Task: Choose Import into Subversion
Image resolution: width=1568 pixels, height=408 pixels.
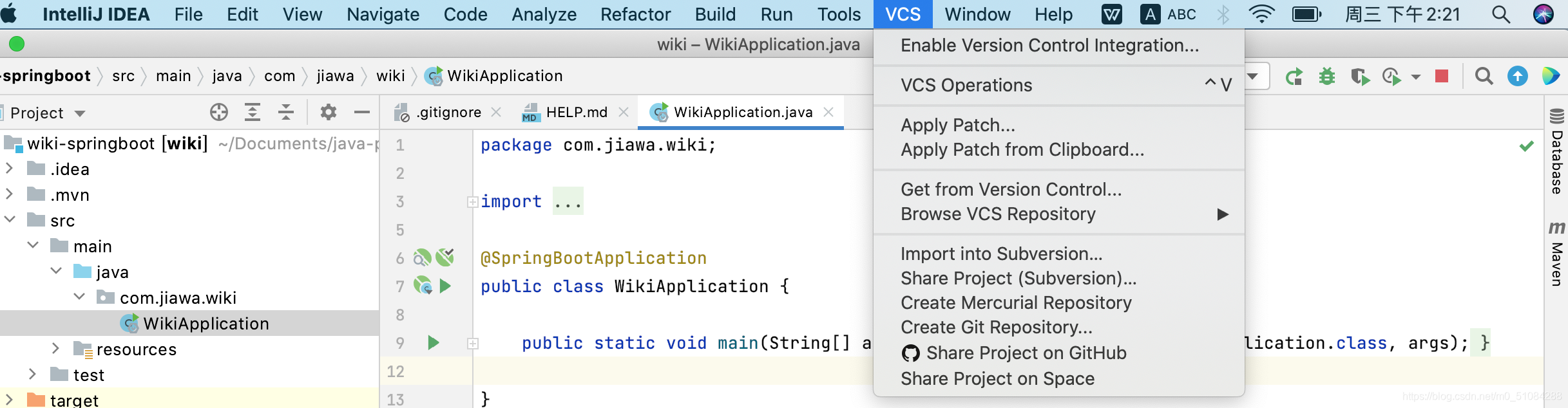Action: pos(1058,254)
